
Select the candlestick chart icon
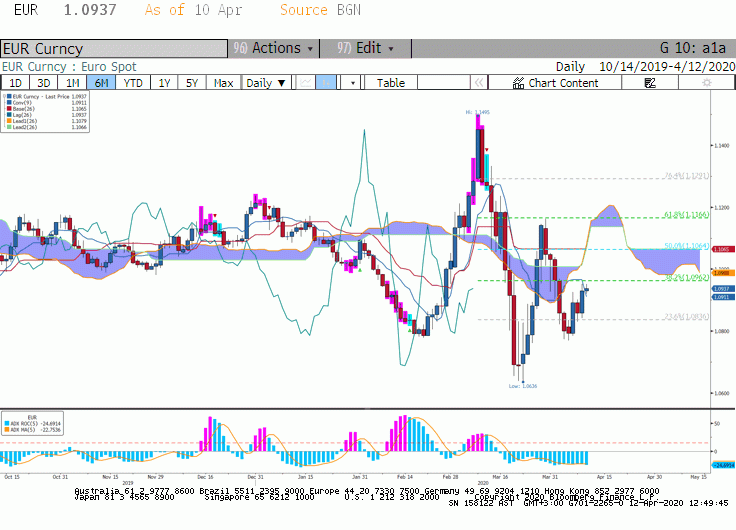(x=326, y=83)
